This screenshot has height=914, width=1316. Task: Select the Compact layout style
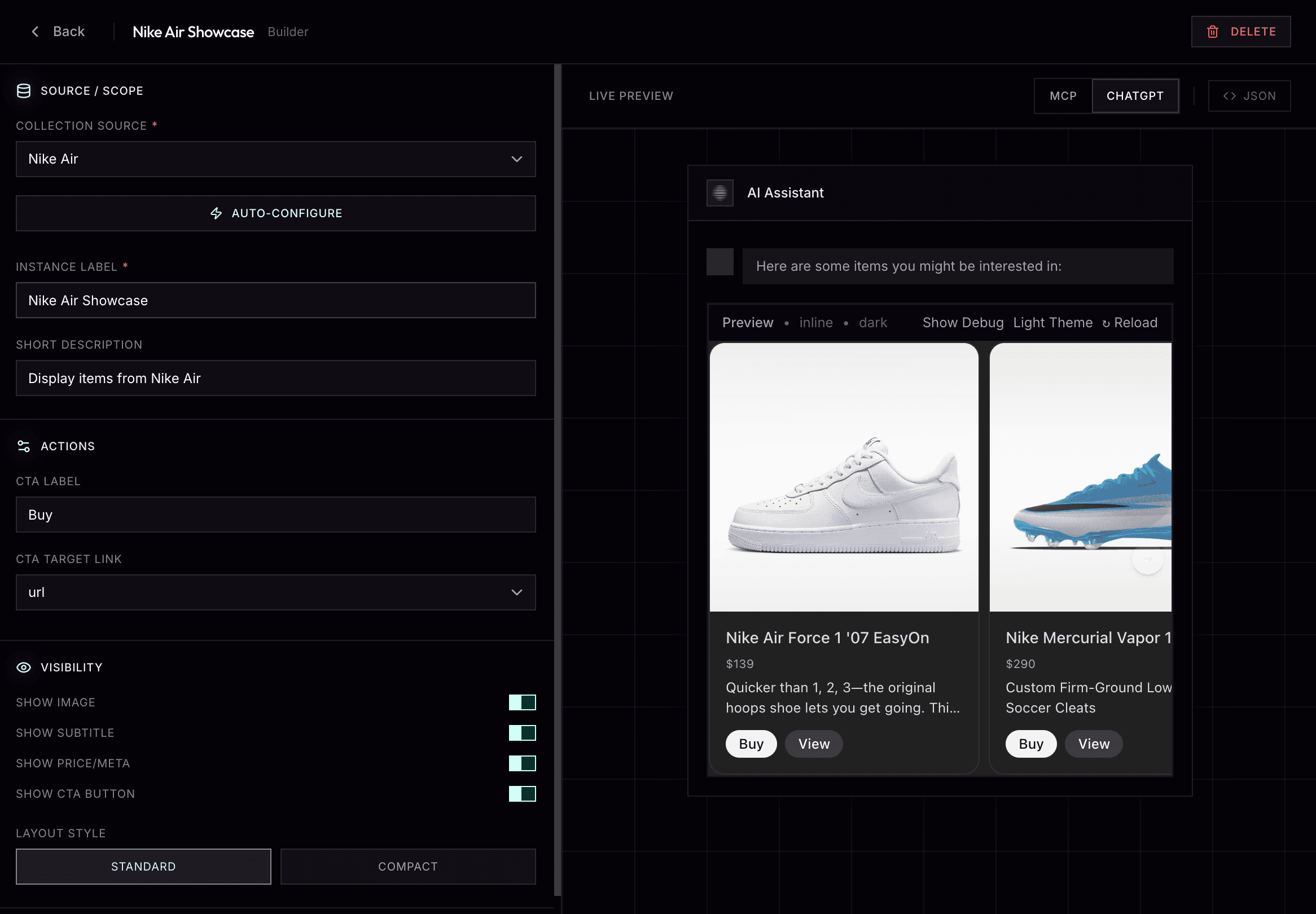(x=409, y=867)
